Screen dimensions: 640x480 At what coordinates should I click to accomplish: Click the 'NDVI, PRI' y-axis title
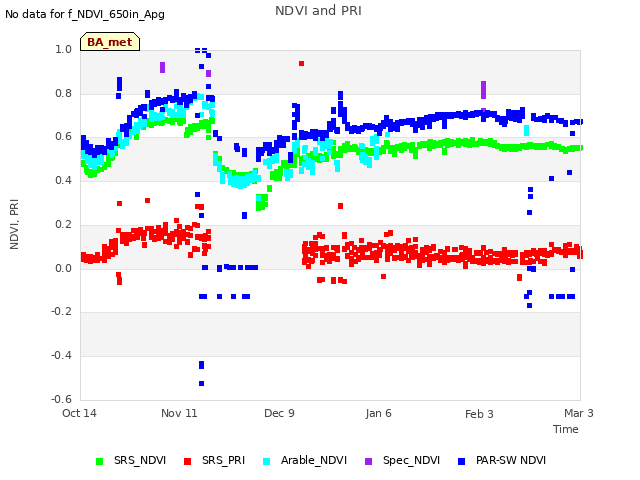[14, 224]
